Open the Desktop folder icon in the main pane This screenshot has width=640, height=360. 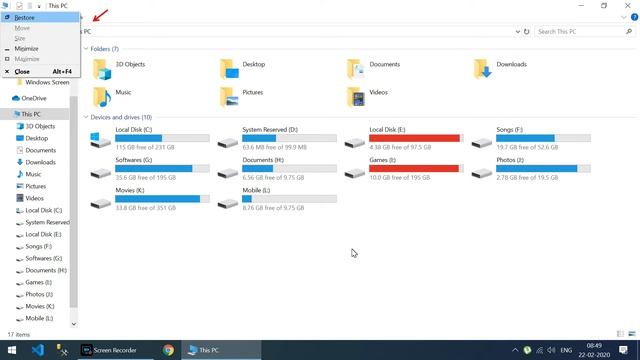[229, 69]
